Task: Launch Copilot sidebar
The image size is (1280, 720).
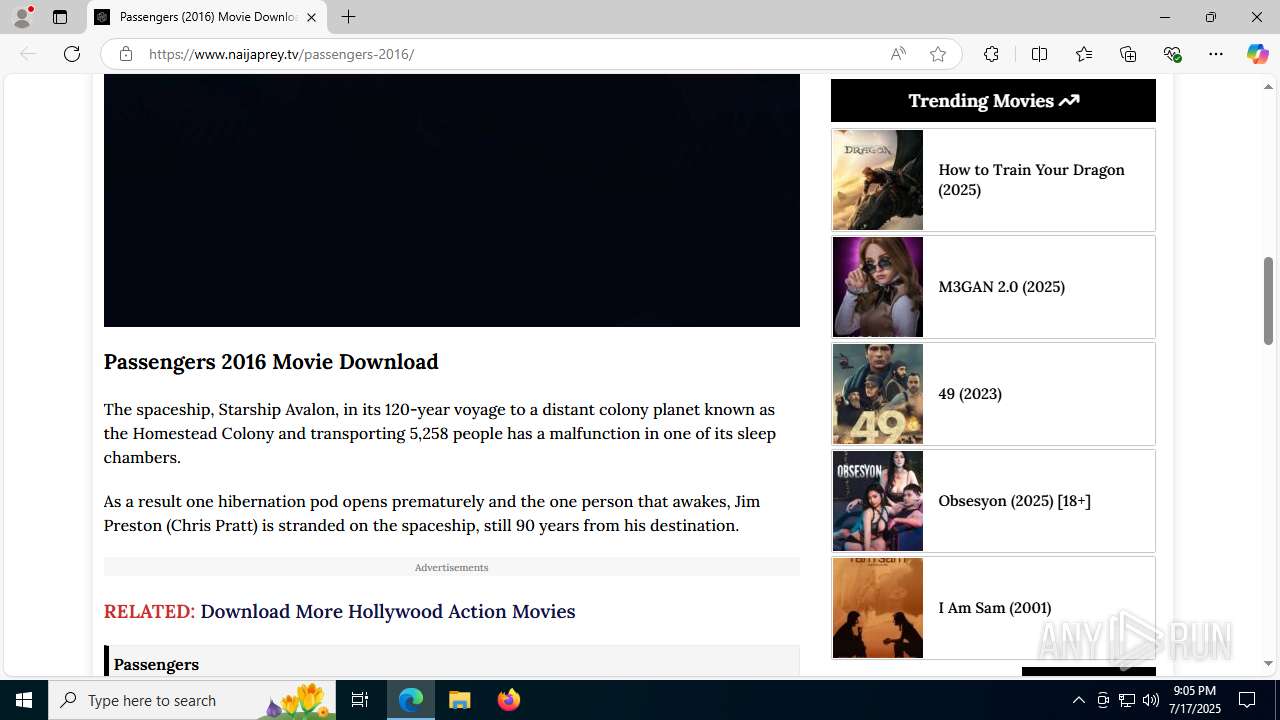Action: 1257,54
